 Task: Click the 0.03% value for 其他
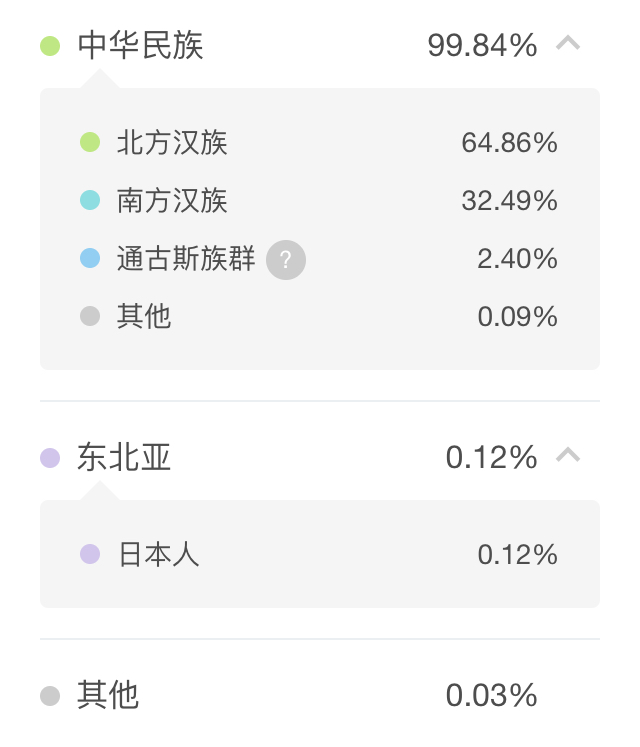tap(491, 696)
